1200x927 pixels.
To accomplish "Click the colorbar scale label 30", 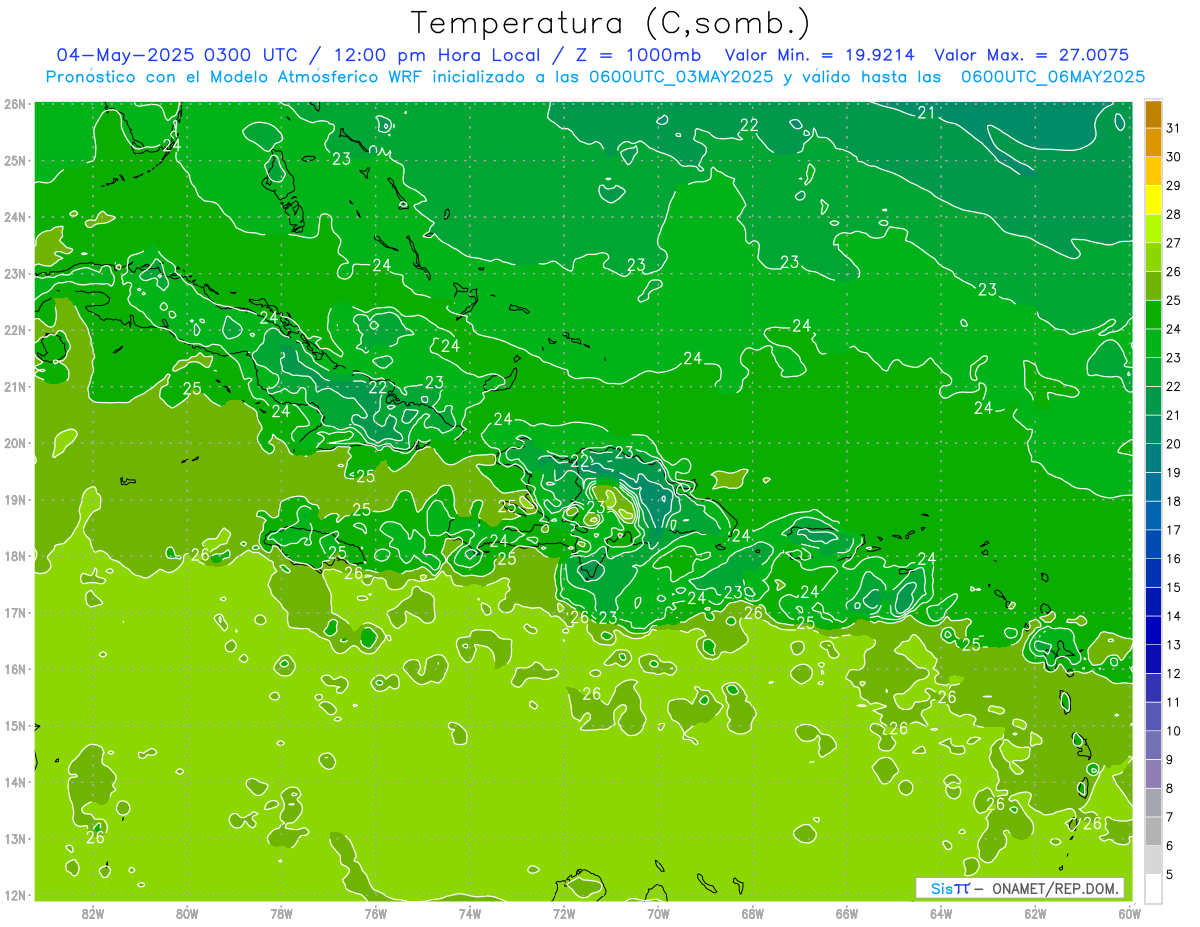I will coord(1173,157).
